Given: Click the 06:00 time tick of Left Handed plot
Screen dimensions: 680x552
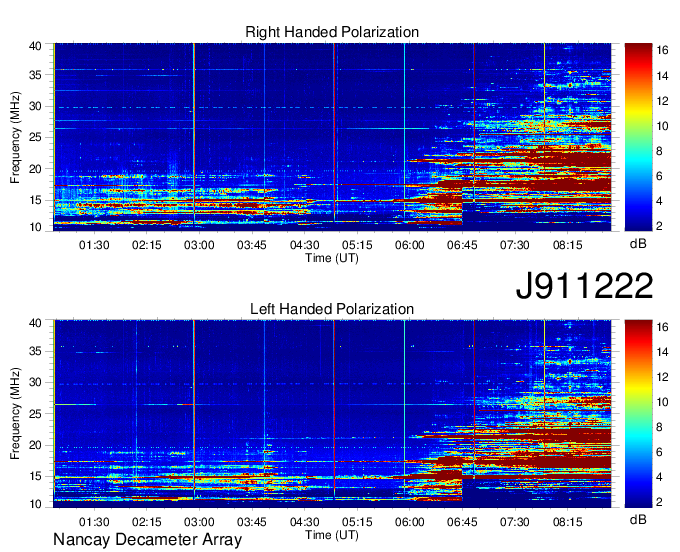Looking at the screenshot, I should tap(409, 522).
